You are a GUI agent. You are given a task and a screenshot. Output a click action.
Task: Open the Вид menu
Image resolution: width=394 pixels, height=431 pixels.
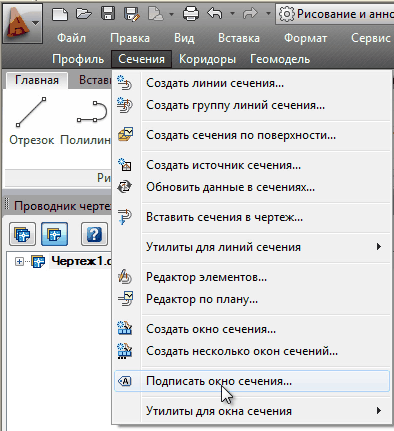tap(184, 38)
